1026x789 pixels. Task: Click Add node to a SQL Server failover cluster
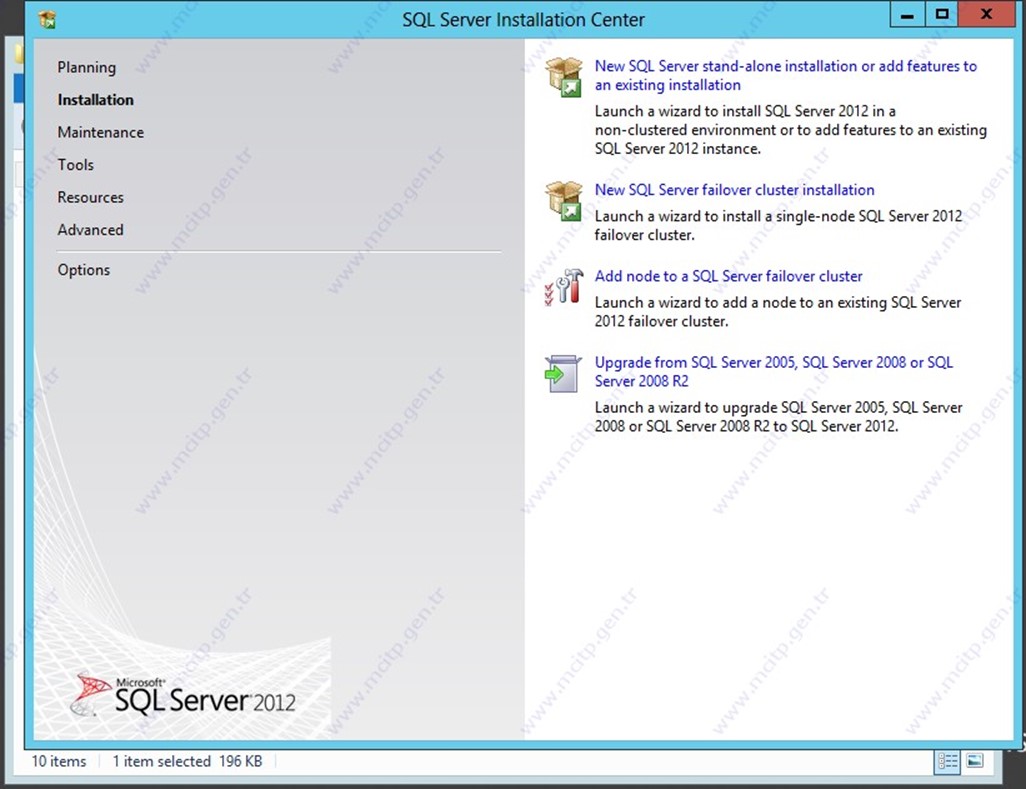pos(728,276)
